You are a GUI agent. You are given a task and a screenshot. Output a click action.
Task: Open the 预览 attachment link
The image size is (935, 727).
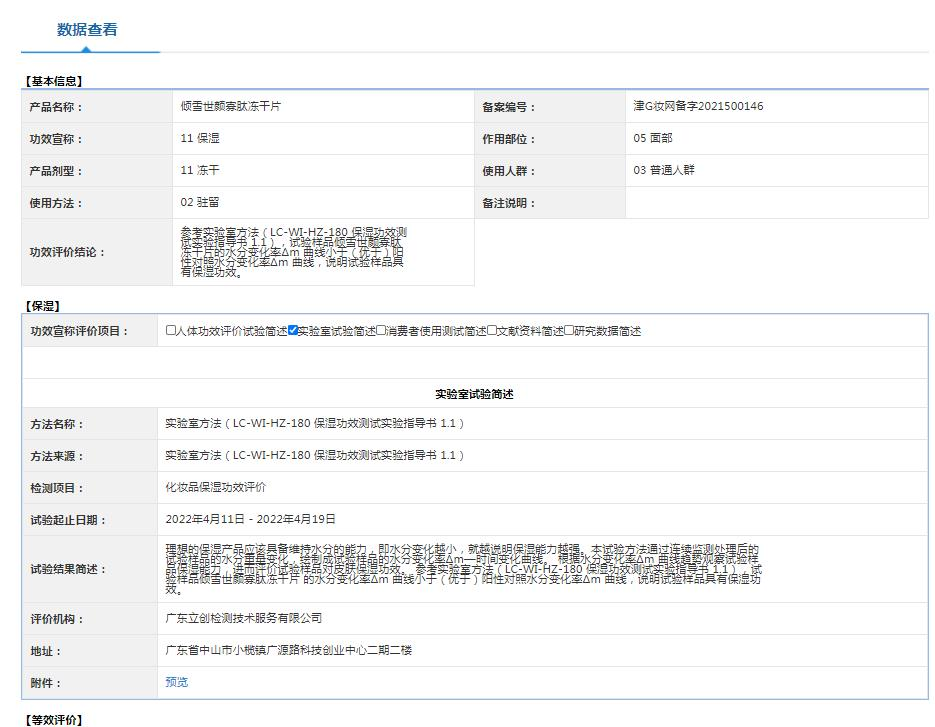(176, 682)
